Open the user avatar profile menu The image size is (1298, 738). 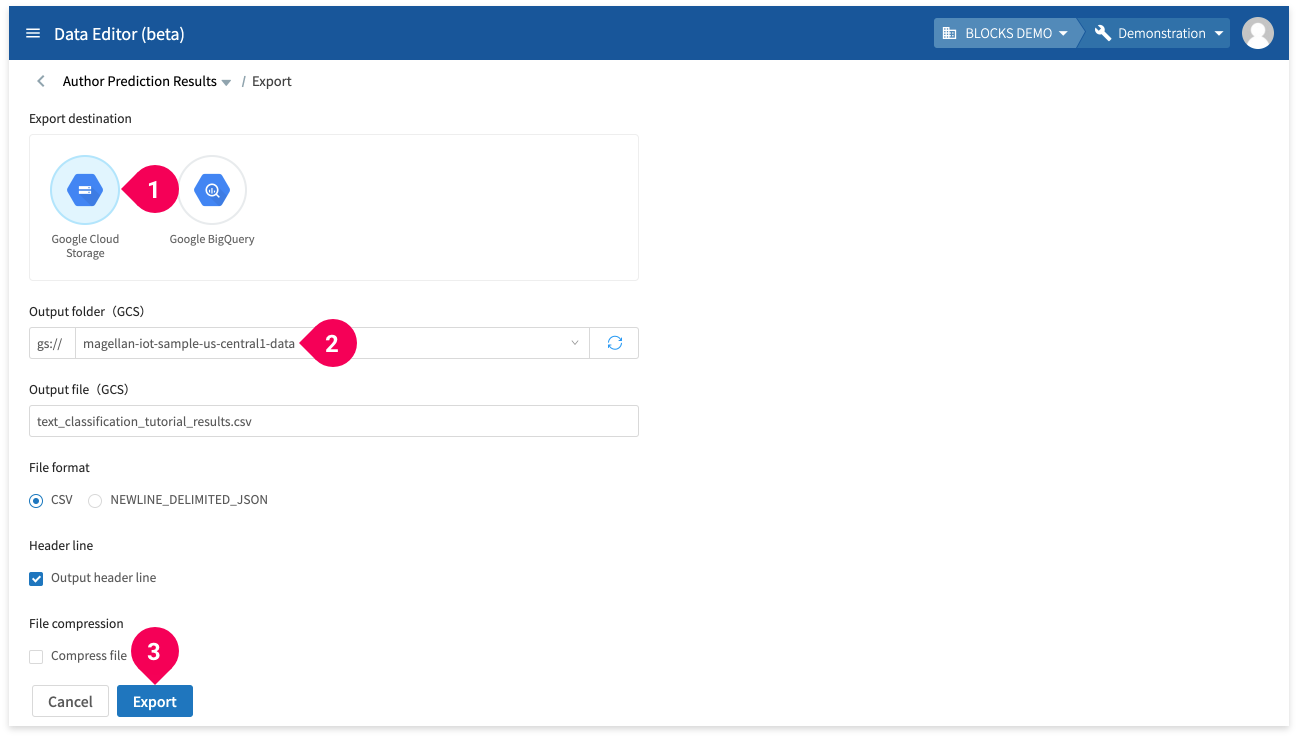[x=1257, y=33]
